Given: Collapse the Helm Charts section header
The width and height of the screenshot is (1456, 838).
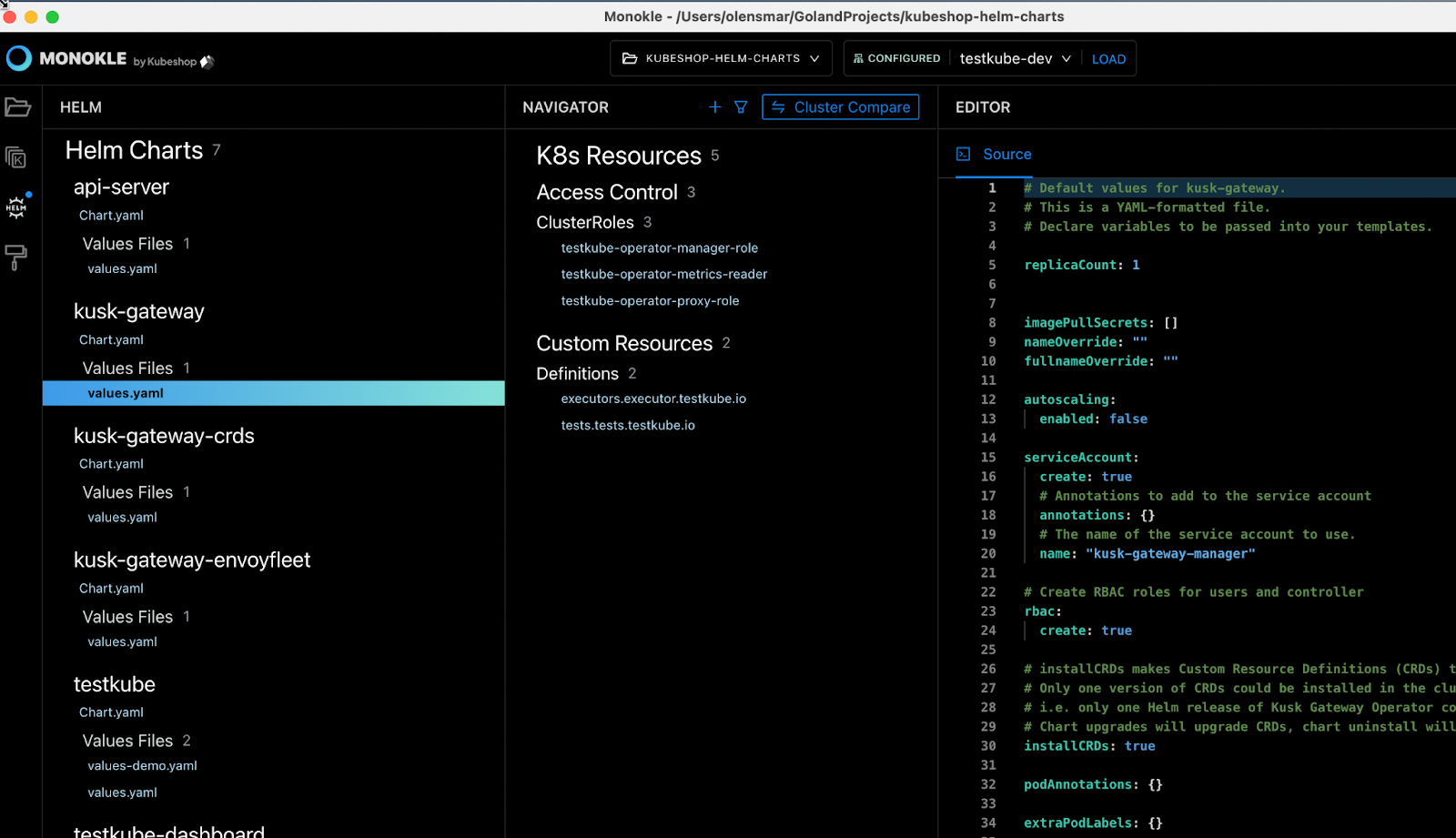Looking at the screenshot, I should click(134, 151).
